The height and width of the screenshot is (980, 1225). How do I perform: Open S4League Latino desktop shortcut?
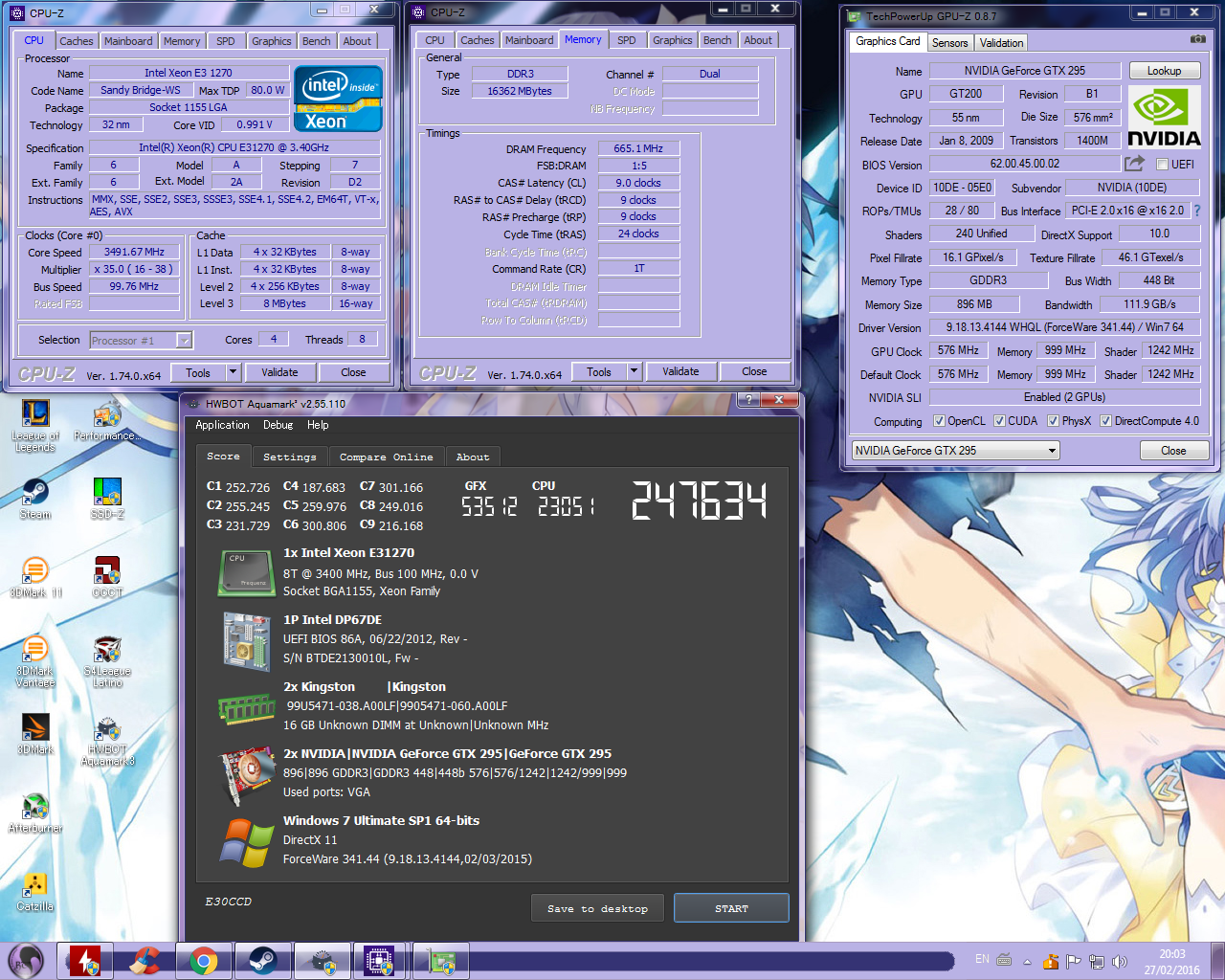tap(107, 661)
